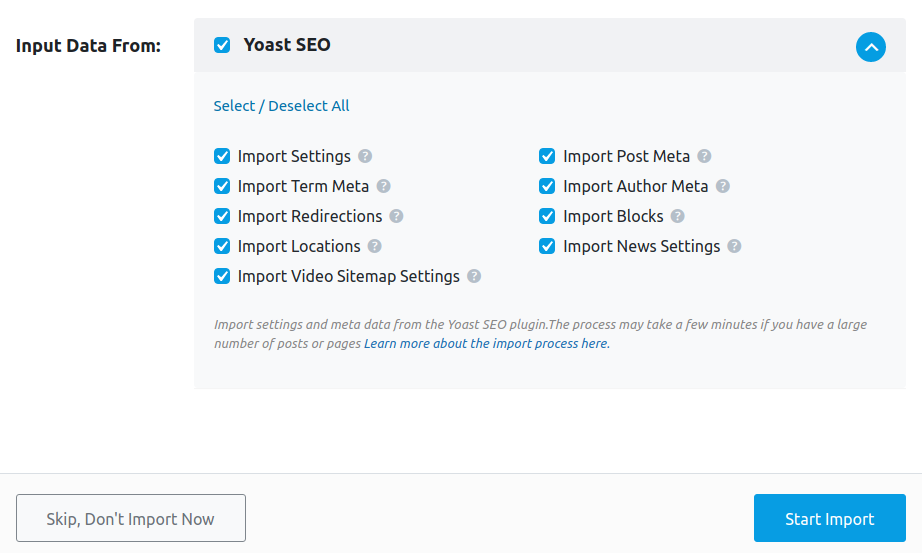Screen dimensions: 922x553
Task: Disable the Import Redirections checkbox
Action: pyautogui.click(x=222, y=216)
